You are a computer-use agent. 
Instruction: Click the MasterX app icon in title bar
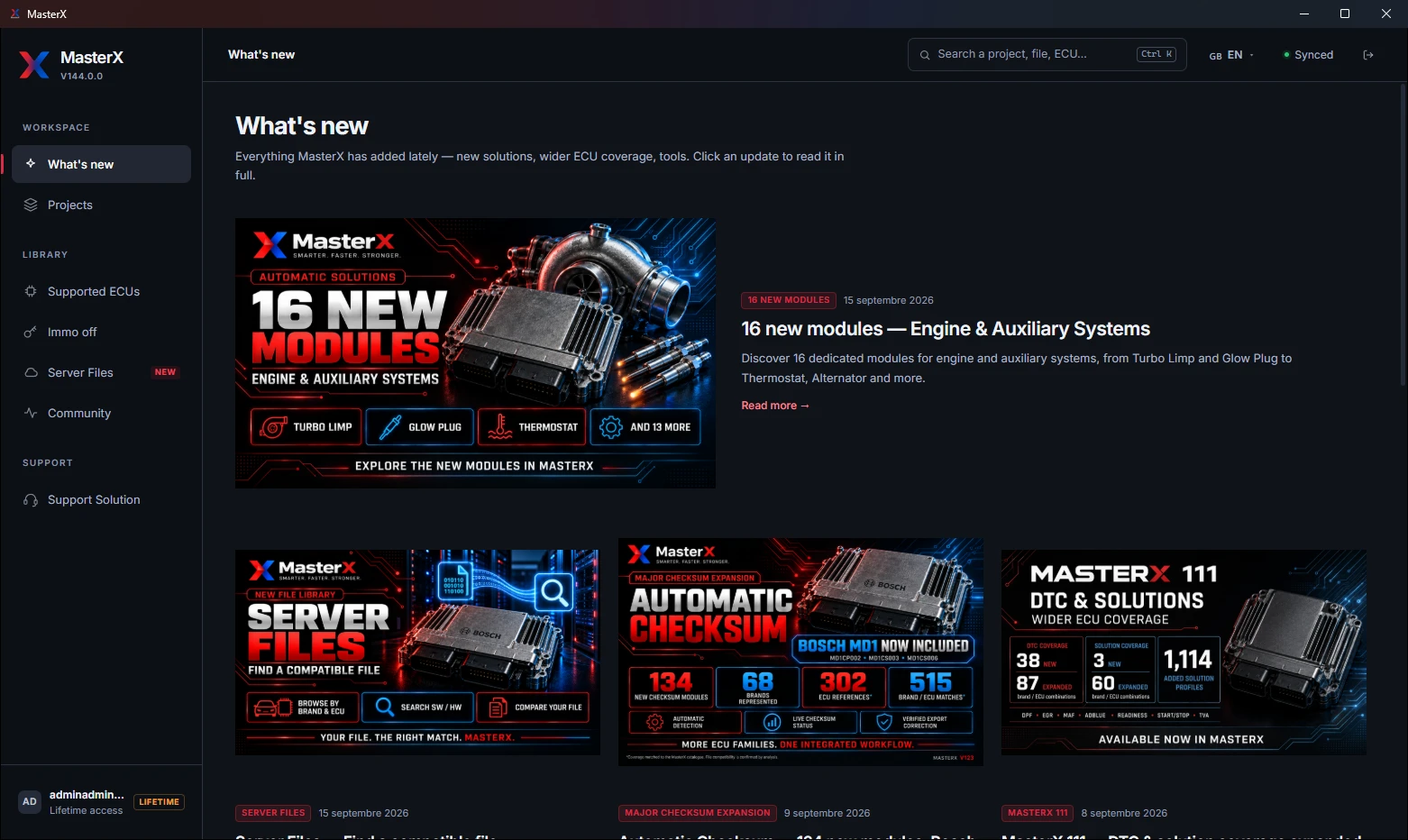[14, 14]
